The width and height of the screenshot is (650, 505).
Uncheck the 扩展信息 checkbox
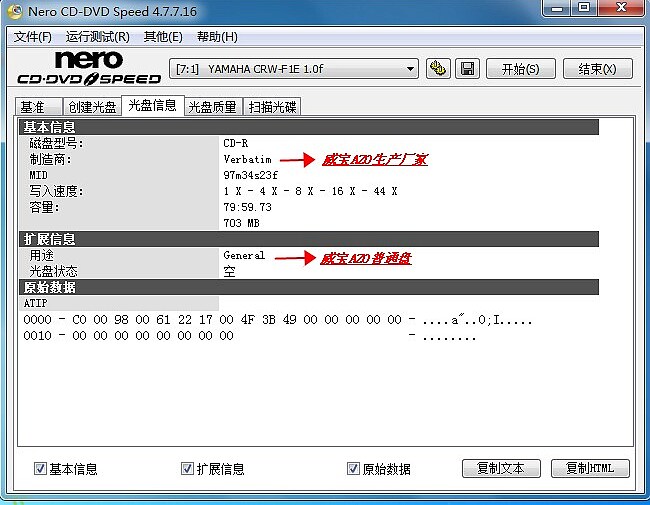tap(187, 469)
